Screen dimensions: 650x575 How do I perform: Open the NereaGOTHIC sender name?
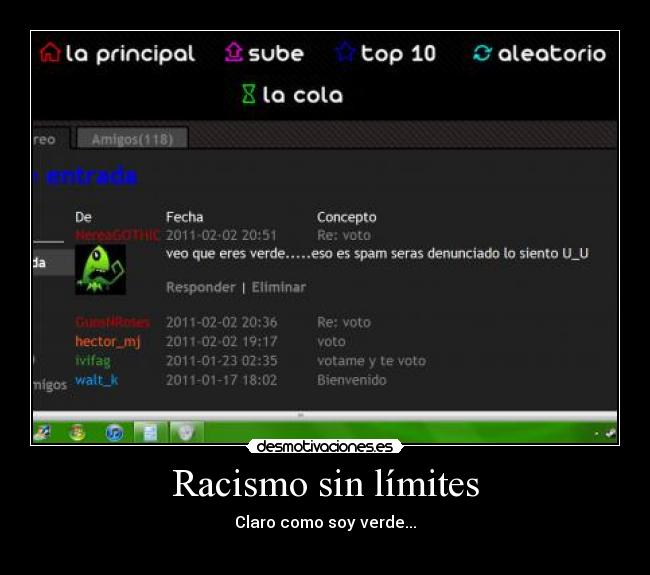point(117,235)
